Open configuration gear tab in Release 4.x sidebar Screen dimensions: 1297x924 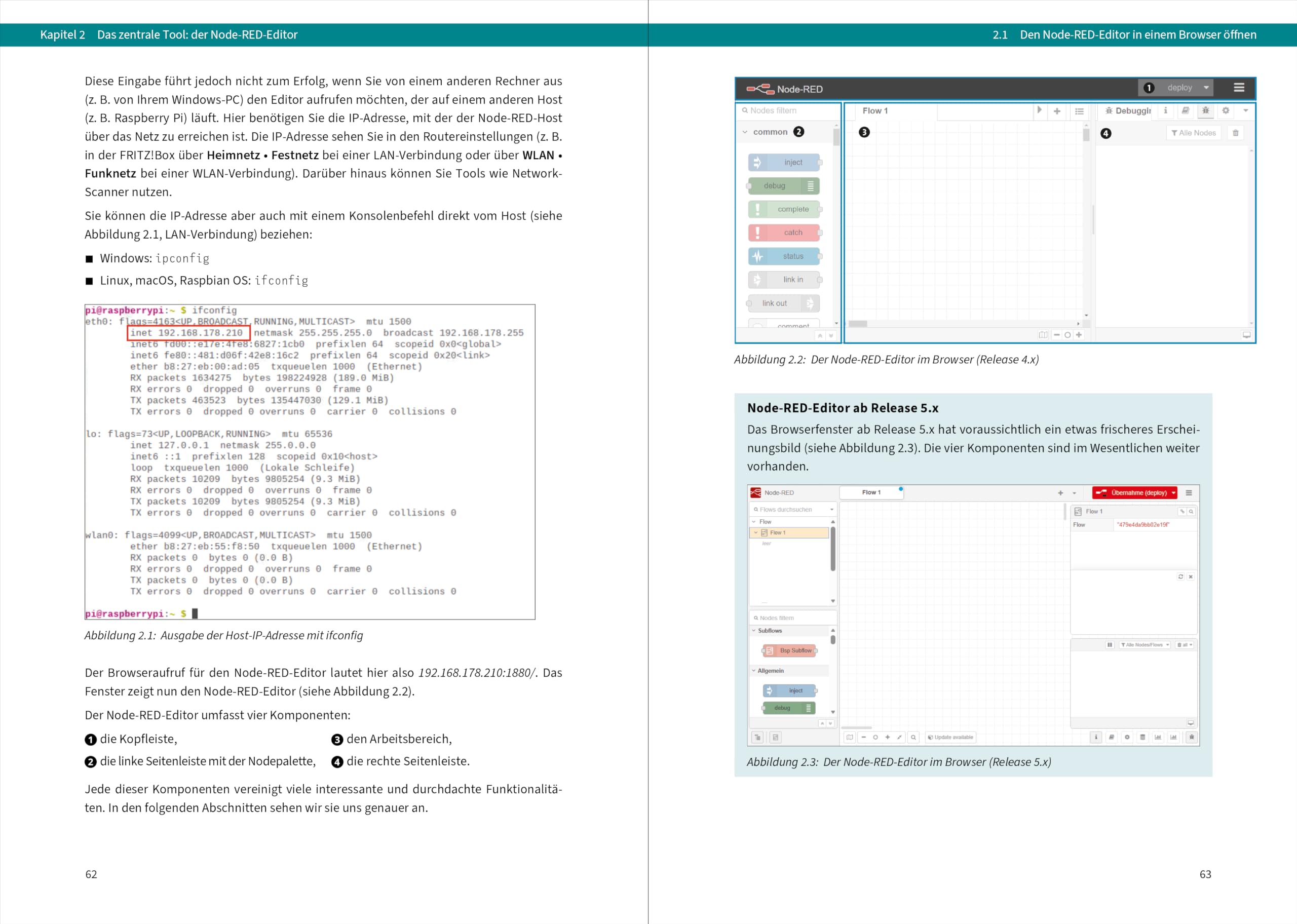point(1226,111)
